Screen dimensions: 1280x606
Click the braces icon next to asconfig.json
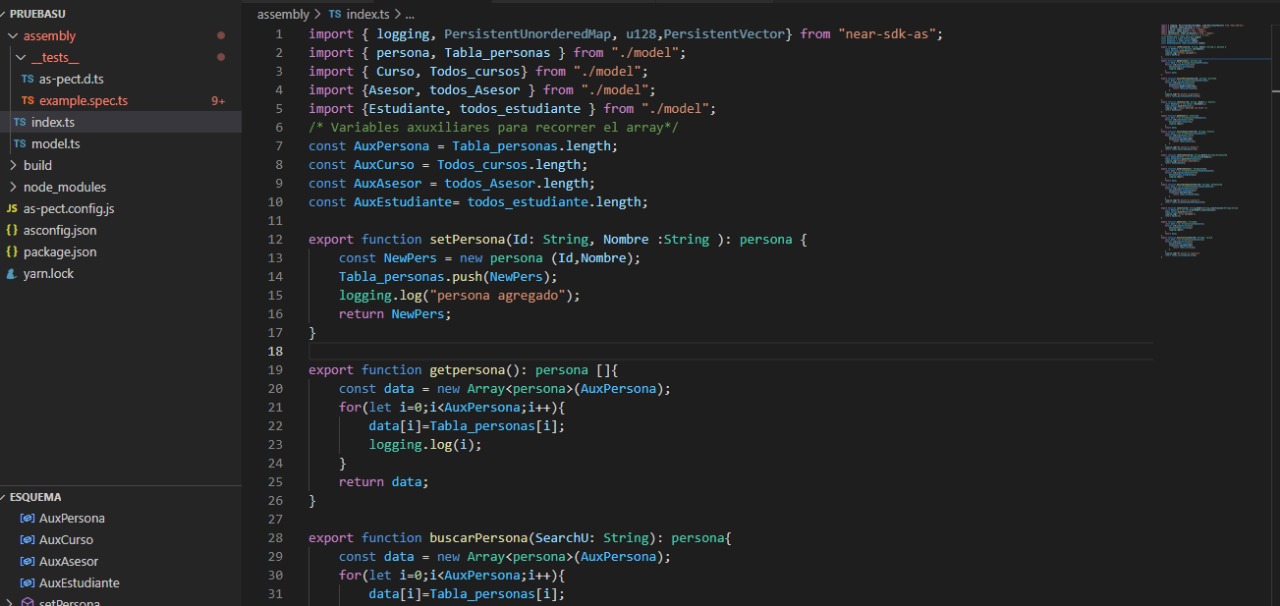pyautogui.click(x=14, y=230)
